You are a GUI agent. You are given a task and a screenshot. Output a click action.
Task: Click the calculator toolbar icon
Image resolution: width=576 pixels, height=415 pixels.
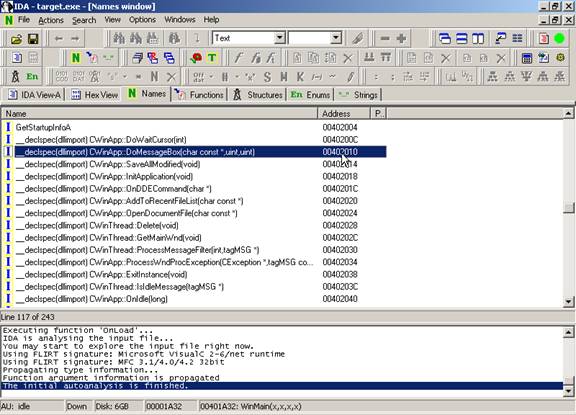click(x=527, y=58)
